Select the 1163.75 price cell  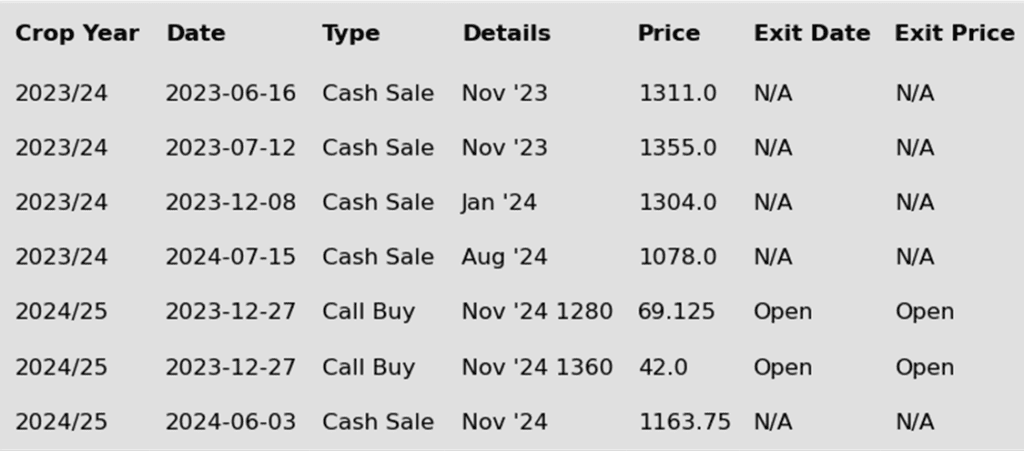point(684,422)
